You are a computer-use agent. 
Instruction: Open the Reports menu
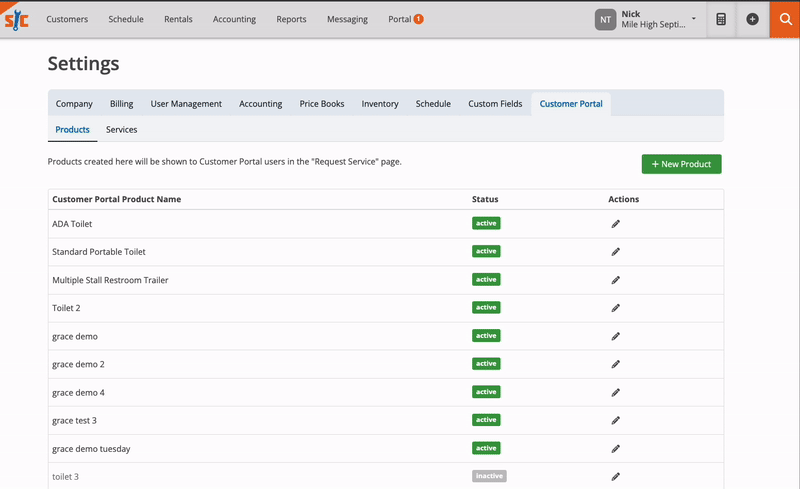pyautogui.click(x=291, y=19)
